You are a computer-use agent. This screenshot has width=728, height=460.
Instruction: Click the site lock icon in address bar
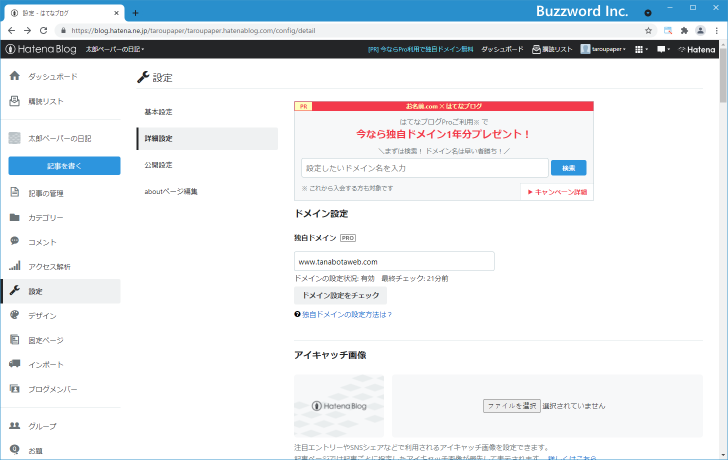pos(64,31)
